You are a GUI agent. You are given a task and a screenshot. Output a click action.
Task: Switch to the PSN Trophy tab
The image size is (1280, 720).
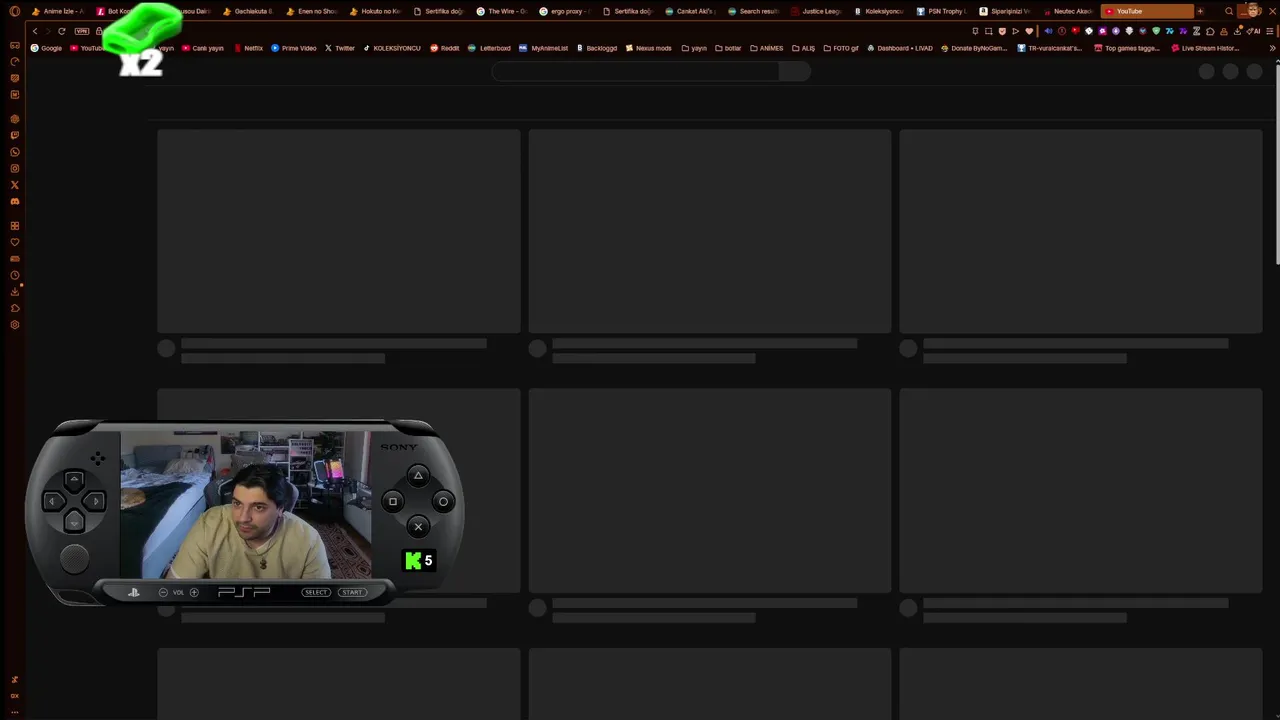tap(942, 11)
